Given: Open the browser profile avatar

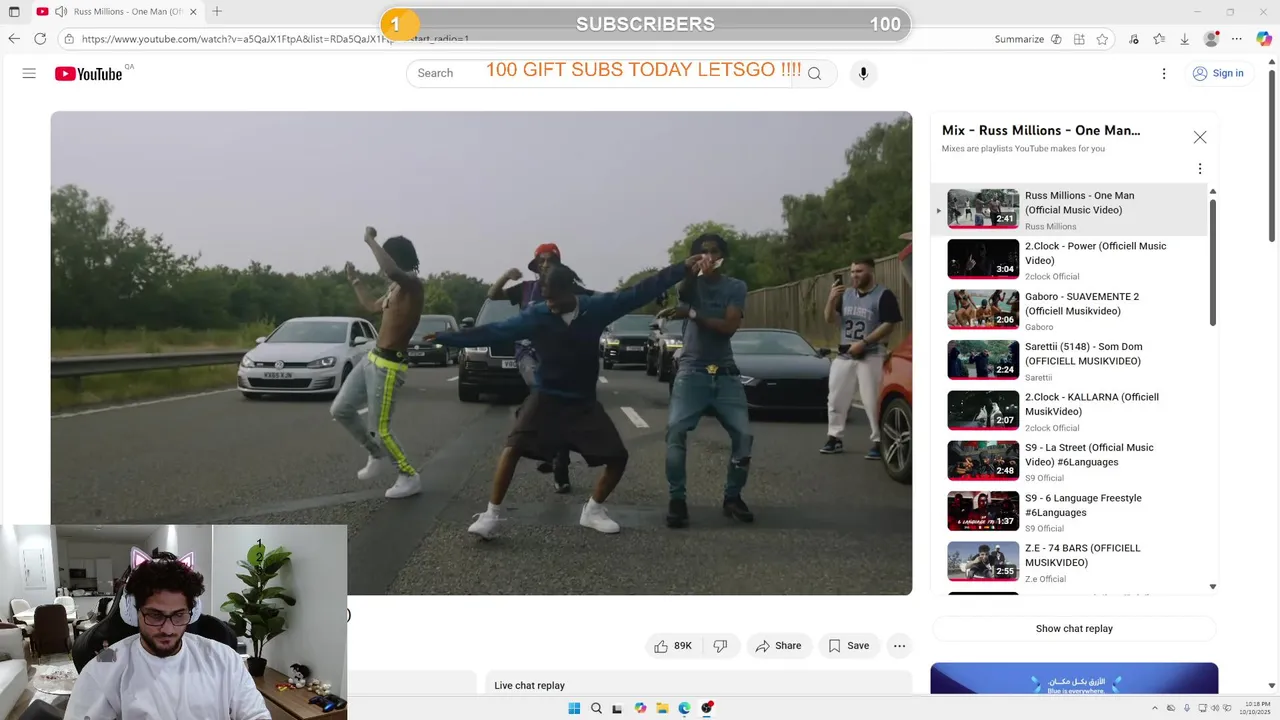Looking at the screenshot, I should tap(1211, 39).
